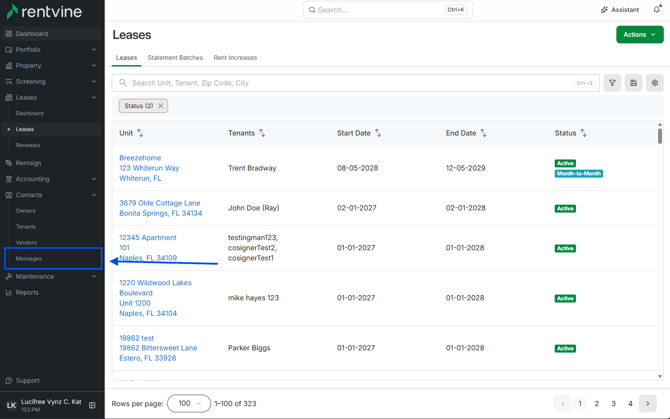Open the Rows per page dropdown
The image size is (670, 419).
(189, 404)
